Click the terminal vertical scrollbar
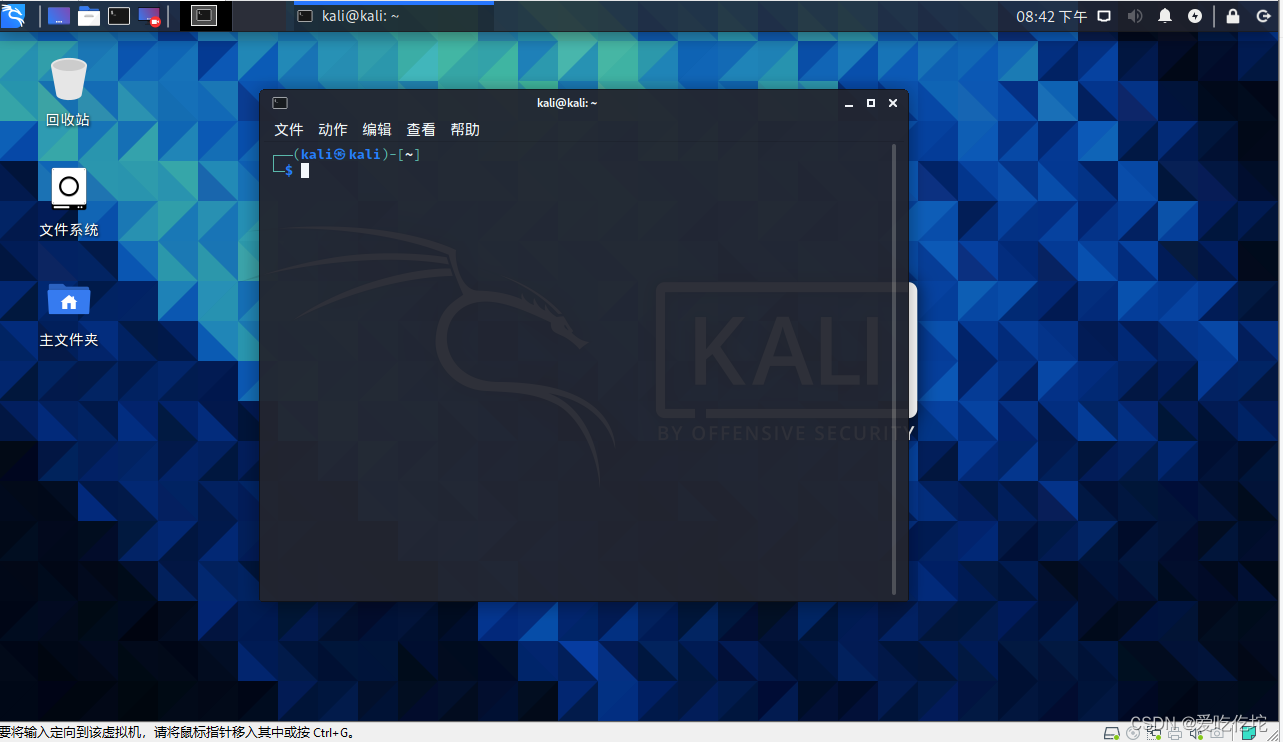Screen dimensions: 1283x742 click(x=894, y=370)
